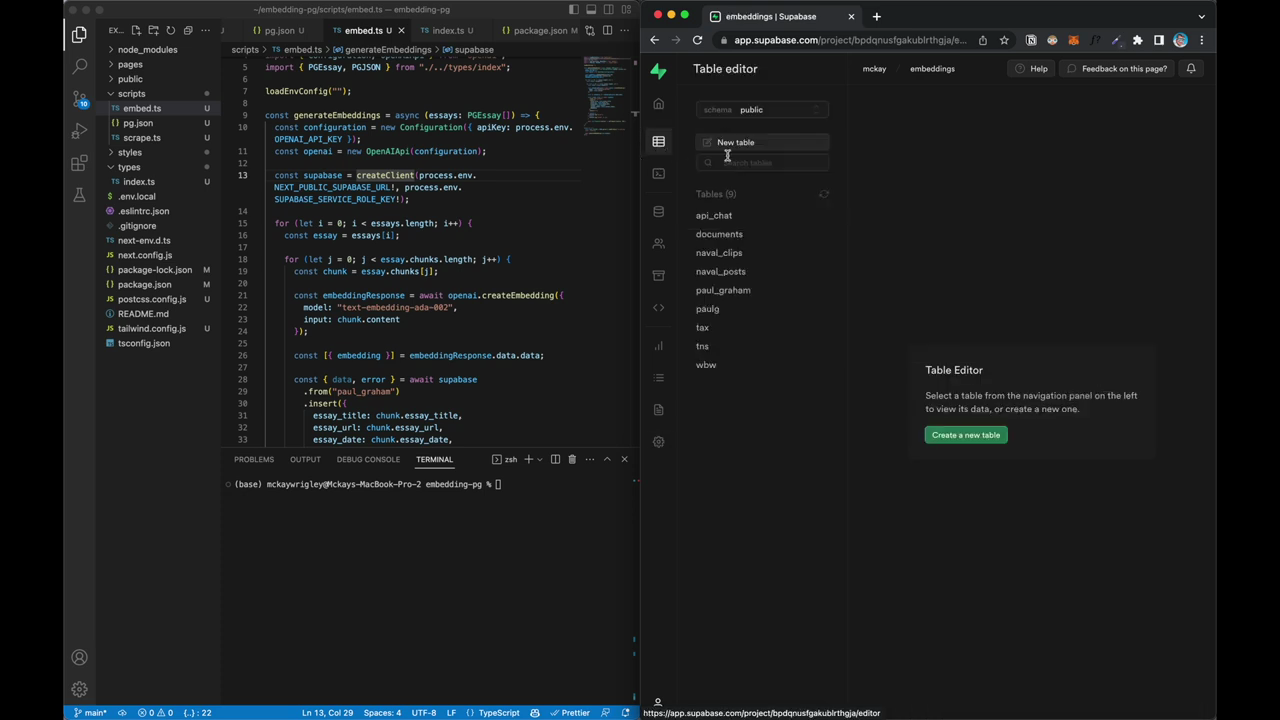Open Source Control with the 10 badge
This screenshot has height=720, width=1280.
click(x=79, y=99)
